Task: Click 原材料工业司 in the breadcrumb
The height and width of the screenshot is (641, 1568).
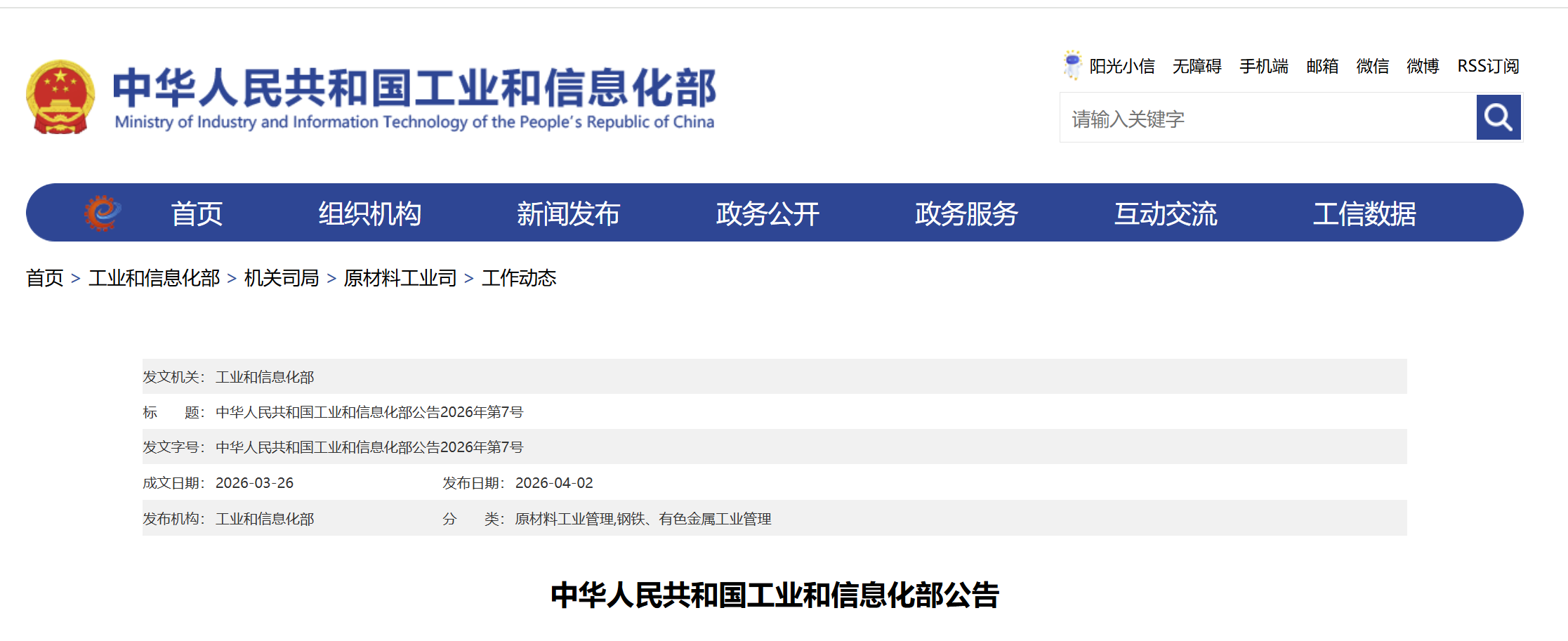Action: (x=400, y=278)
